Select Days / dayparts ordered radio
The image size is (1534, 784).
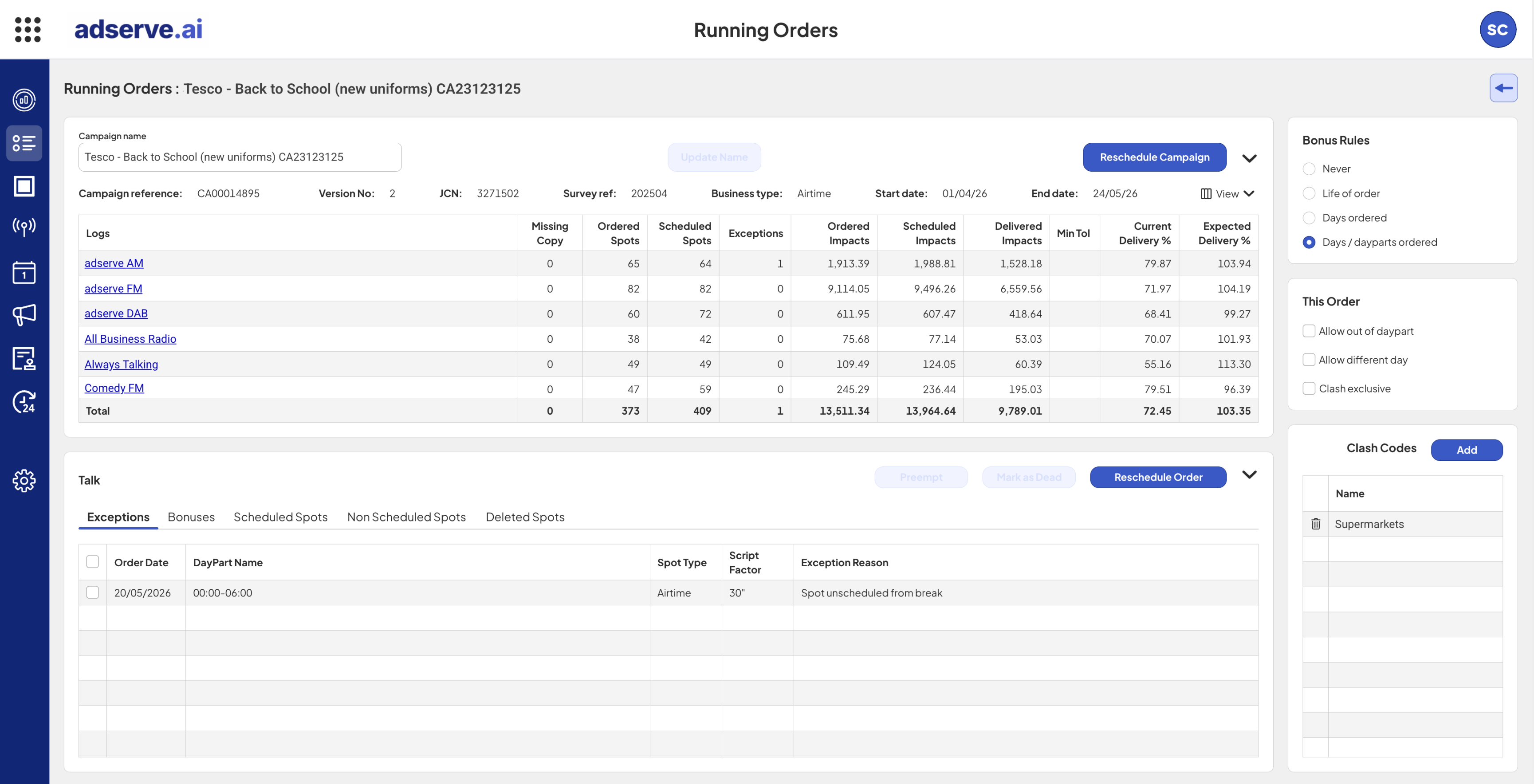click(x=1308, y=242)
